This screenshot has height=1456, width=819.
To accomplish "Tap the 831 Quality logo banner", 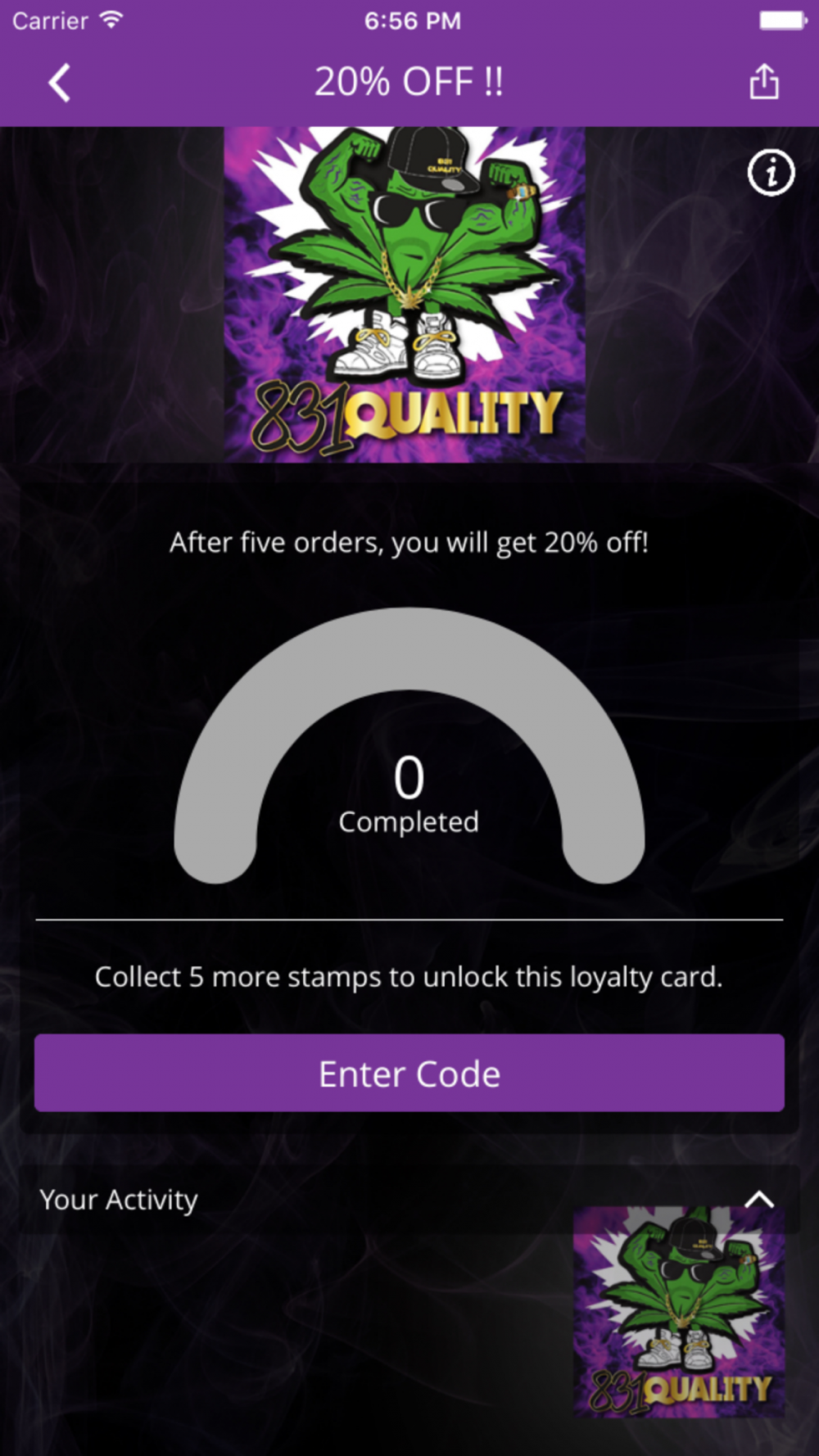I will [405, 295].
